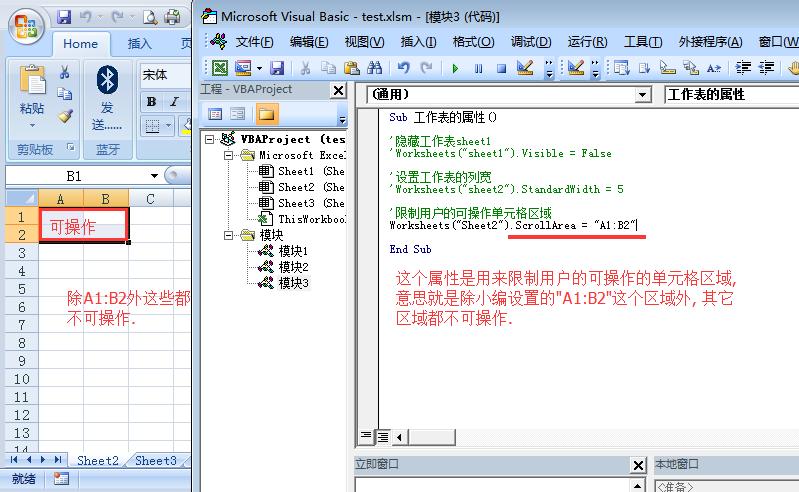
Task: Collapse the VBAProject tree root
Action: pyautogui.click(x=209, y=139)
